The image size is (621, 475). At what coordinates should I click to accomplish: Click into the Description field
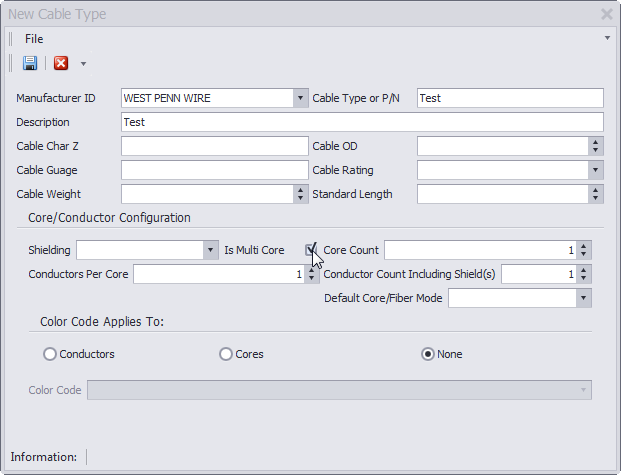(362, 122)
